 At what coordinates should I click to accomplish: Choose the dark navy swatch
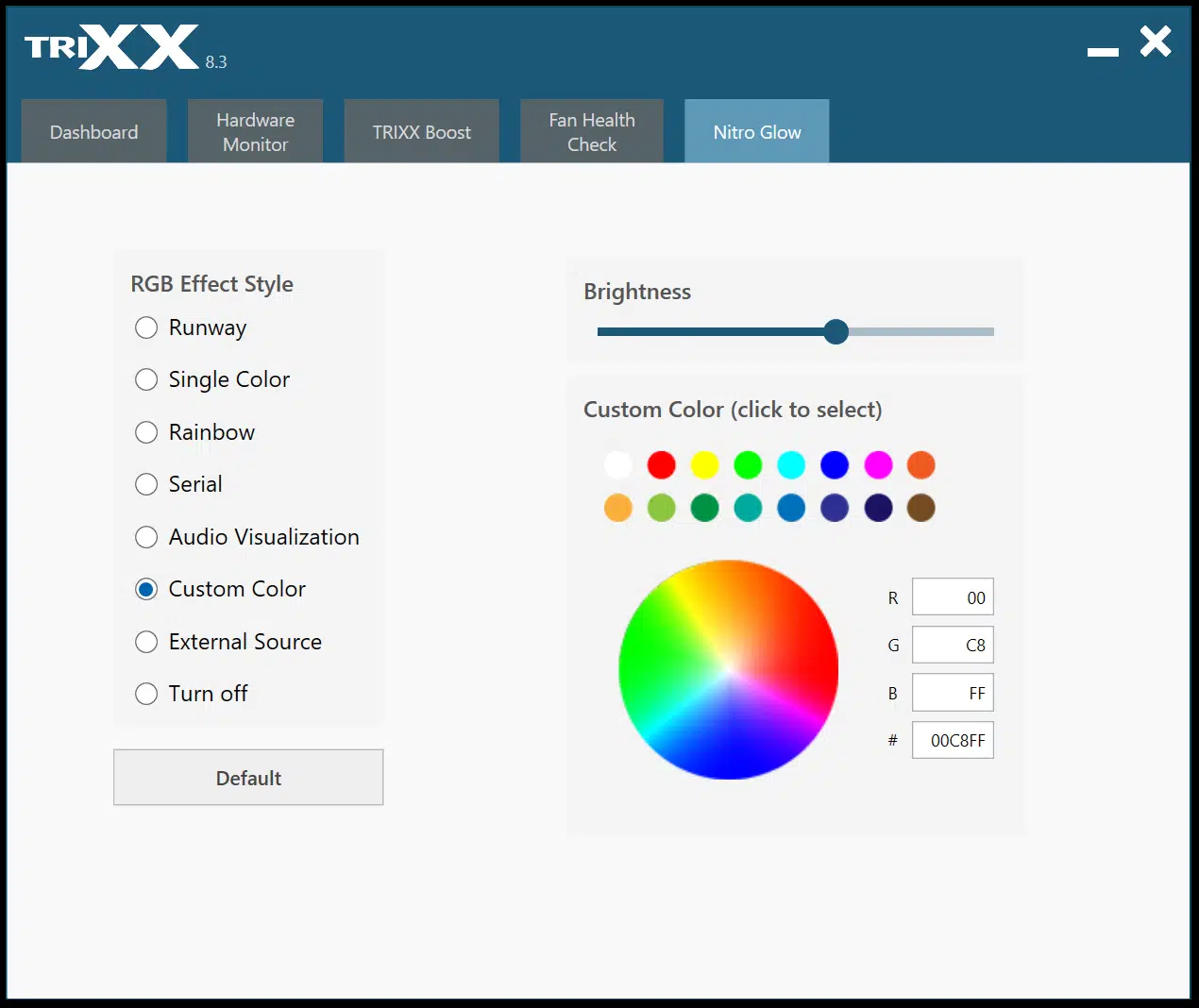(878, 508)
